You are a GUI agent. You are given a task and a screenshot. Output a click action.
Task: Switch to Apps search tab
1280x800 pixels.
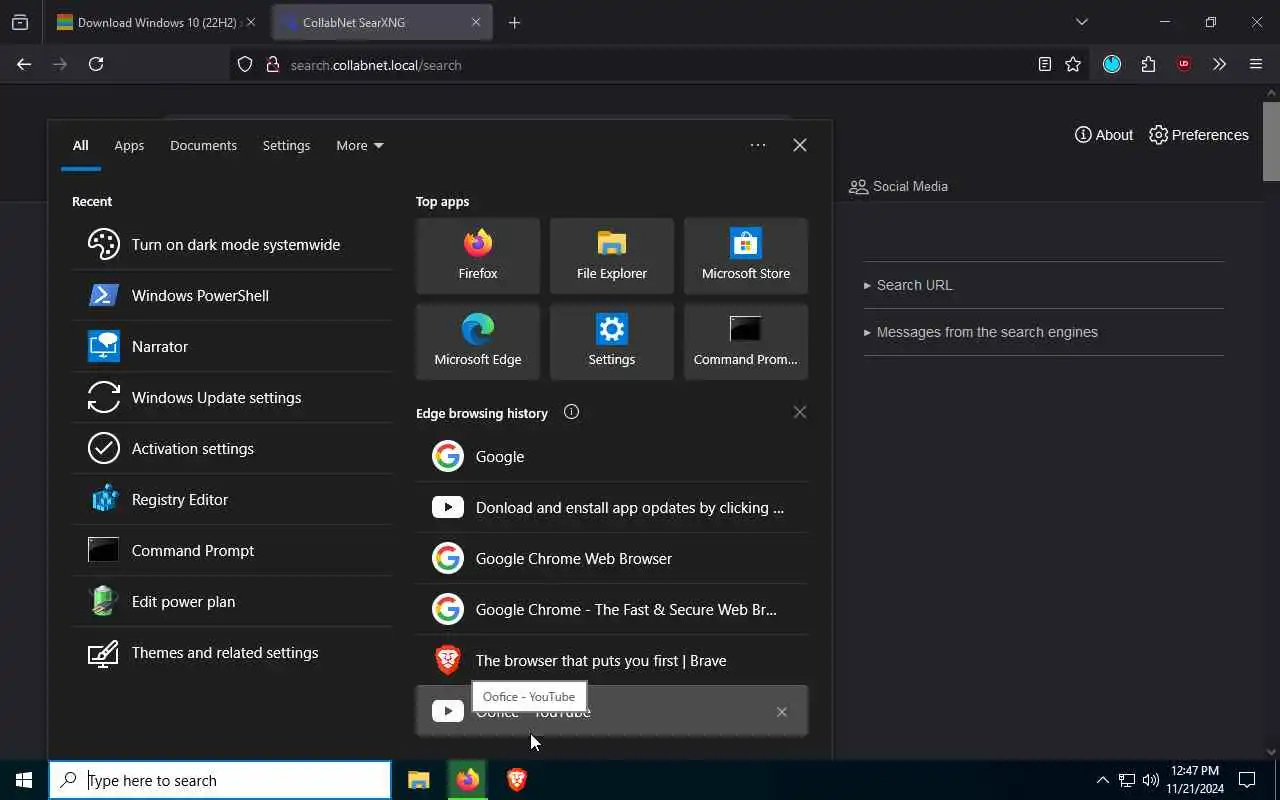(x=129, y=145)
